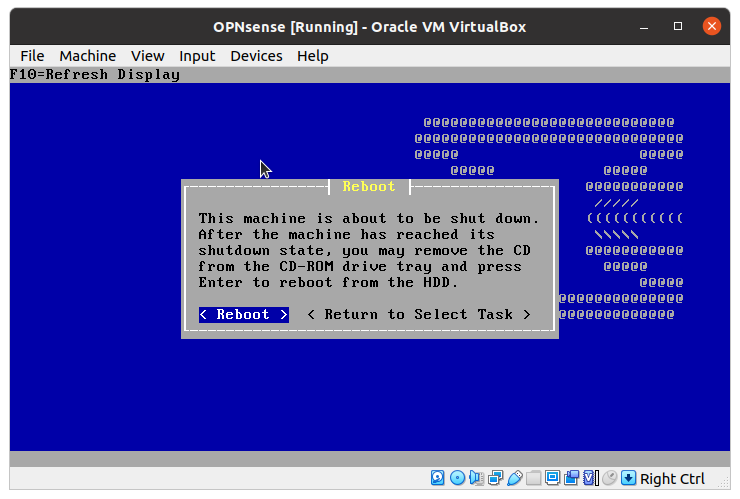This screenshot has width=740, height=499.
Task: Close the OPNsense VirtualBox window
Action: 712,26
